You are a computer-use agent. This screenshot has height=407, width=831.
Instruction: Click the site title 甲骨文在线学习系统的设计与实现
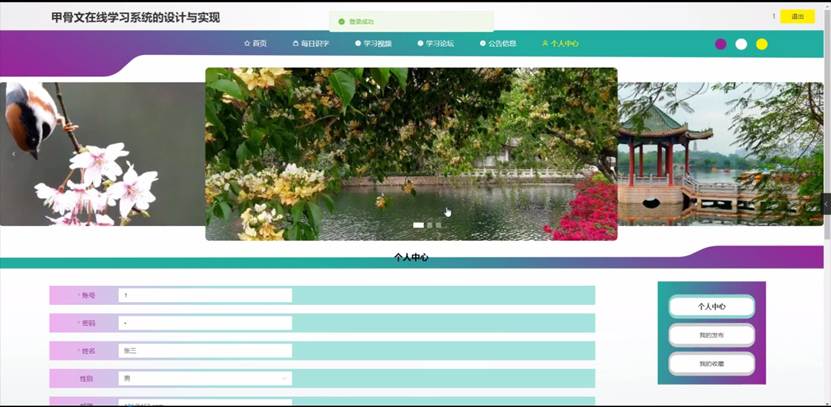[136, 18]
